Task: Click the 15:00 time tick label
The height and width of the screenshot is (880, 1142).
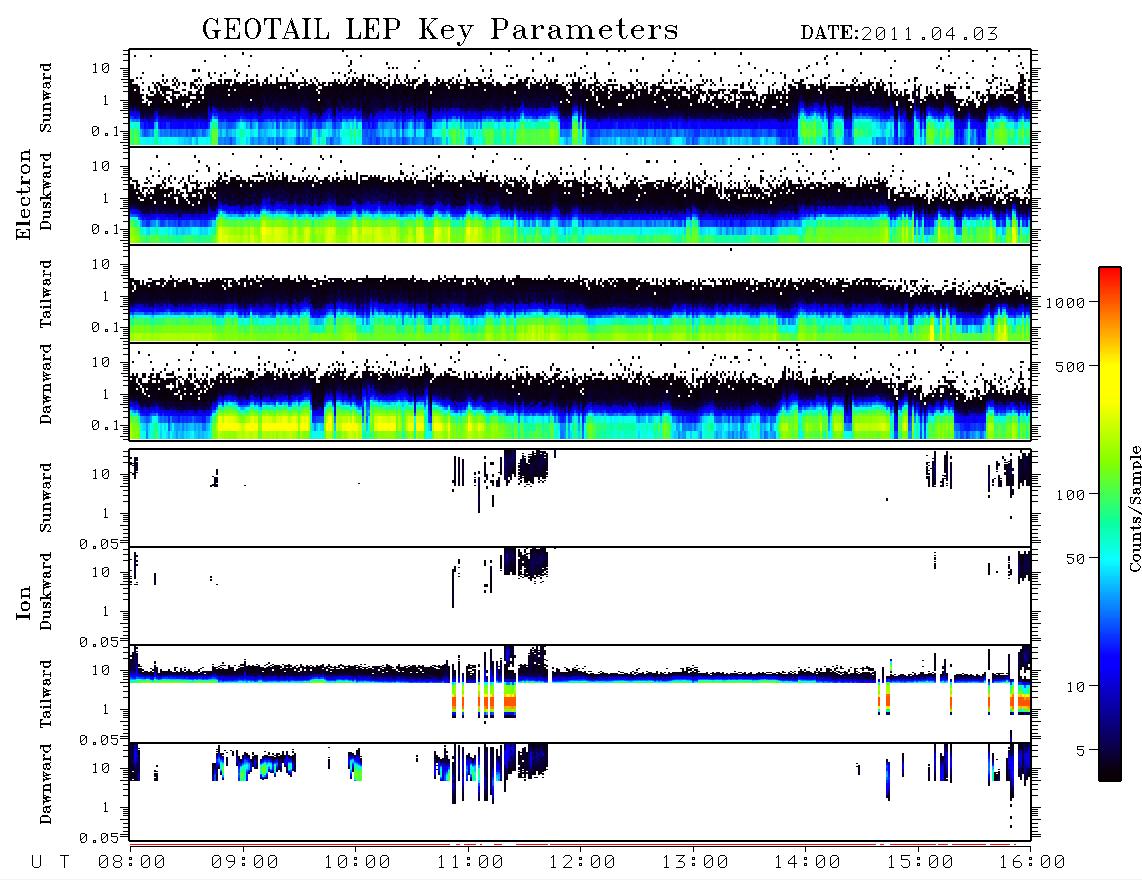Action: click(x=920, y=863)
